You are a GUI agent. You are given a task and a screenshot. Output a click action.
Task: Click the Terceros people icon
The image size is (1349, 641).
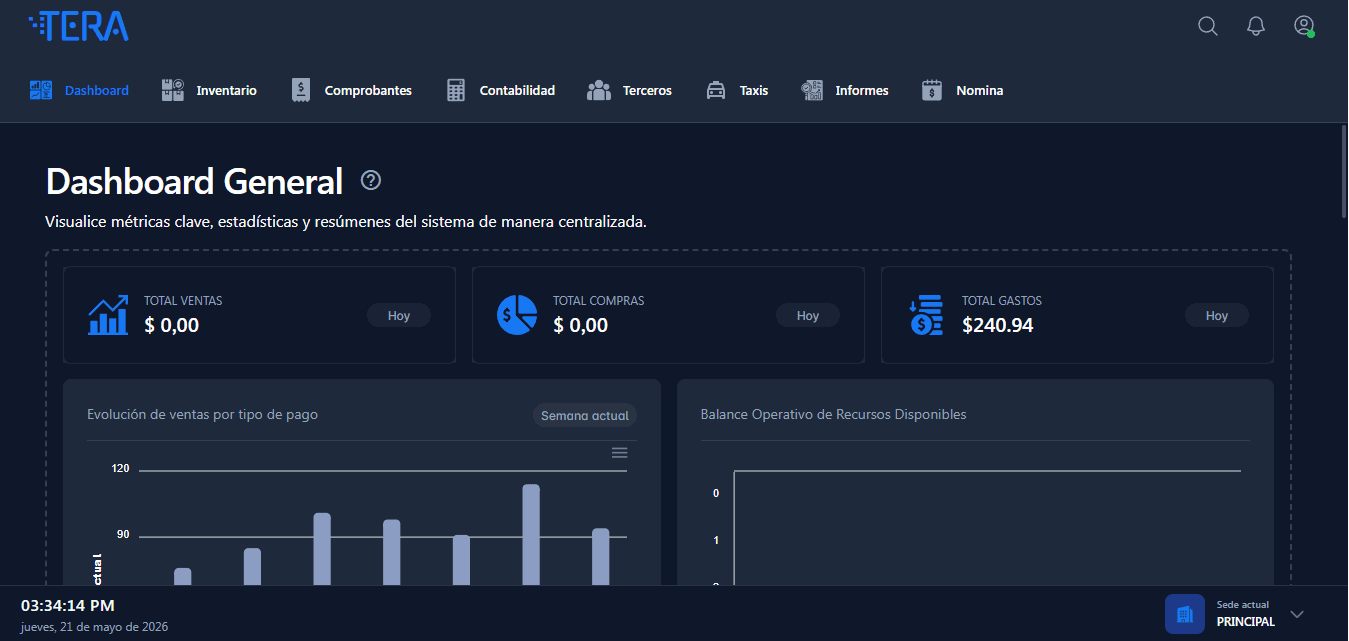tap(599, 90)
